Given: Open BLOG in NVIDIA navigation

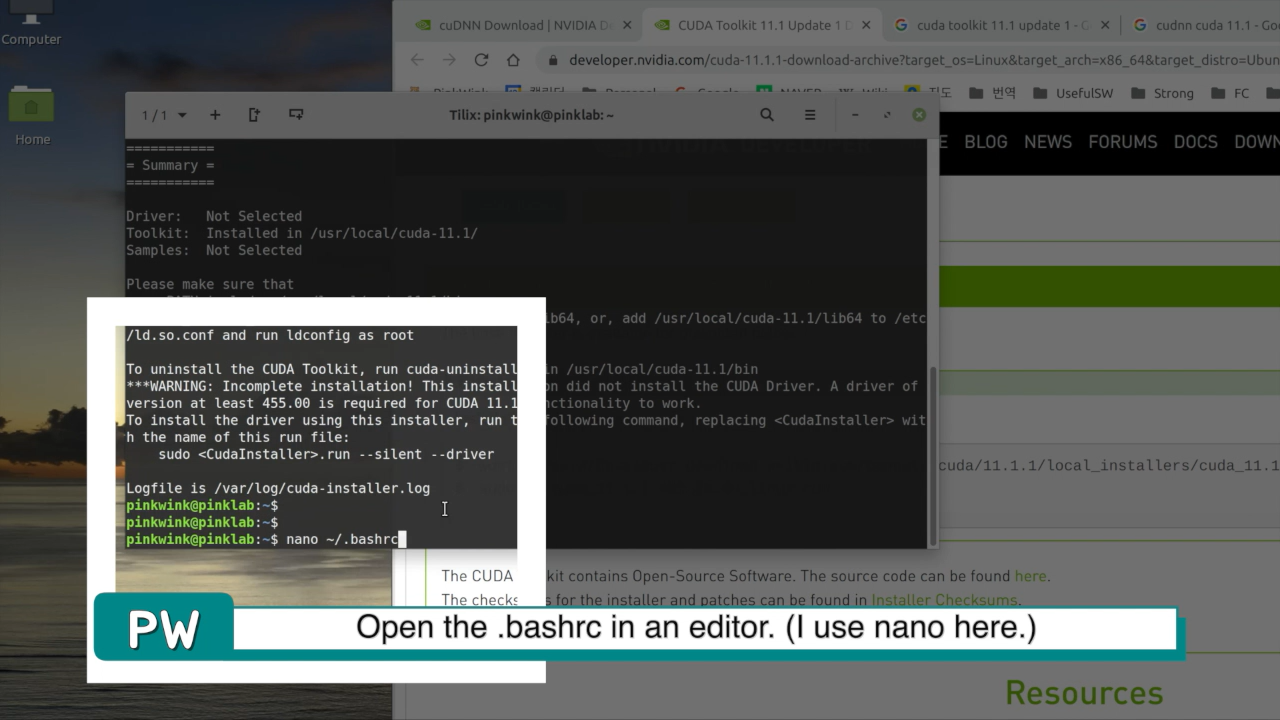Looking at the screenshot, I should (x=985, y=142).
